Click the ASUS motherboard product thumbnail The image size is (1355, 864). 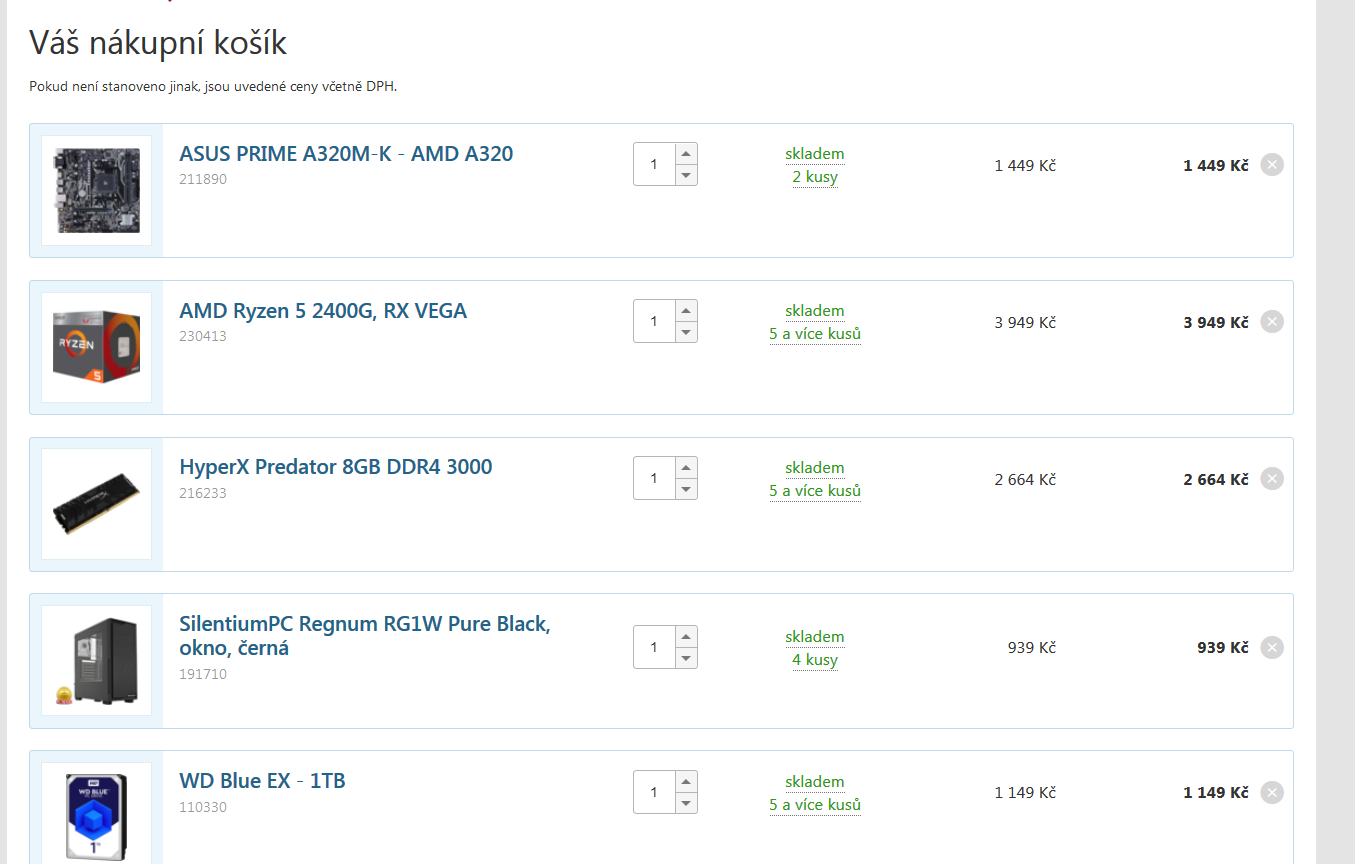[97, 190]
